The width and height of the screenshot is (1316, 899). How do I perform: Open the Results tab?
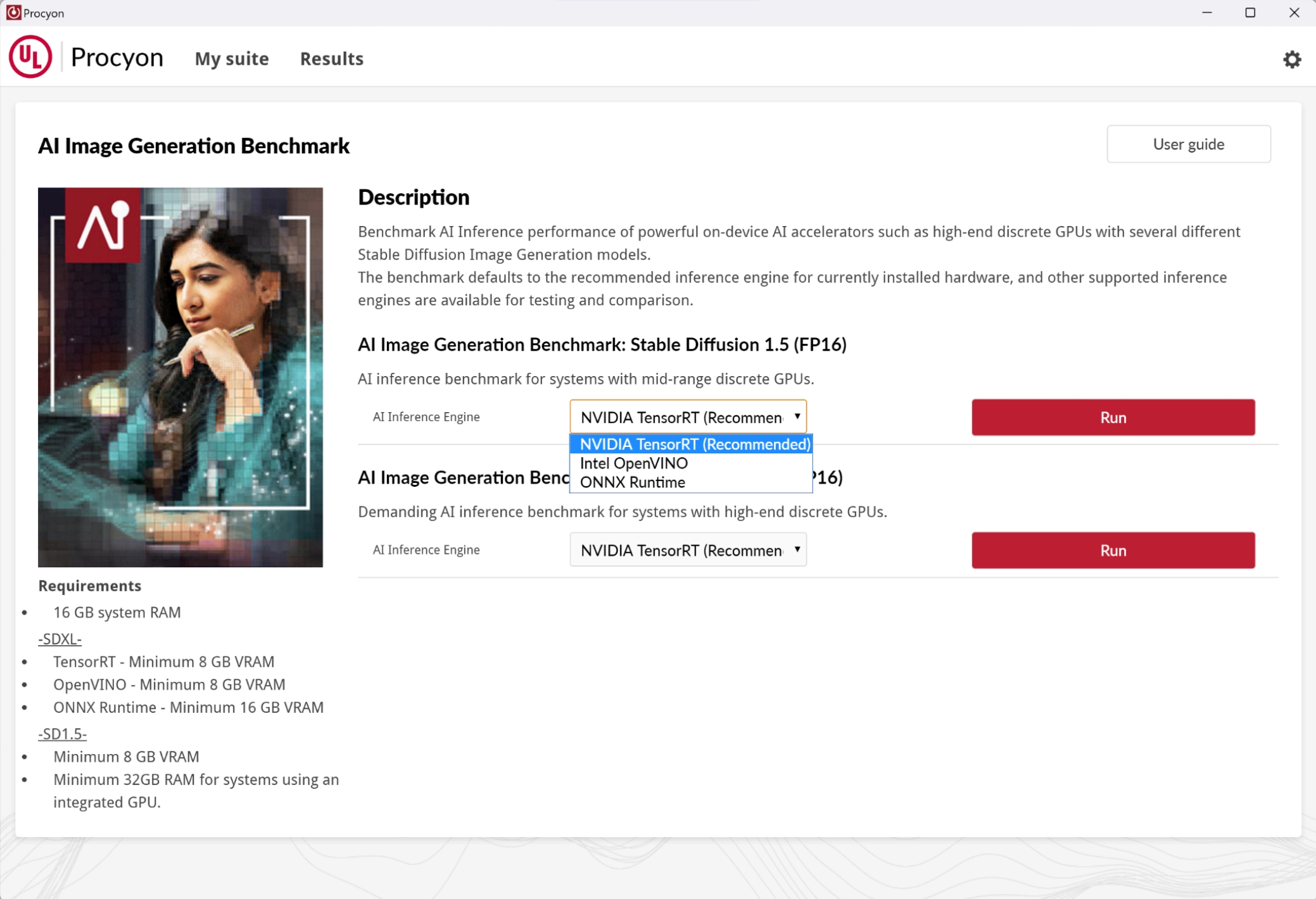pyautogui.click(x=331, y=58)
